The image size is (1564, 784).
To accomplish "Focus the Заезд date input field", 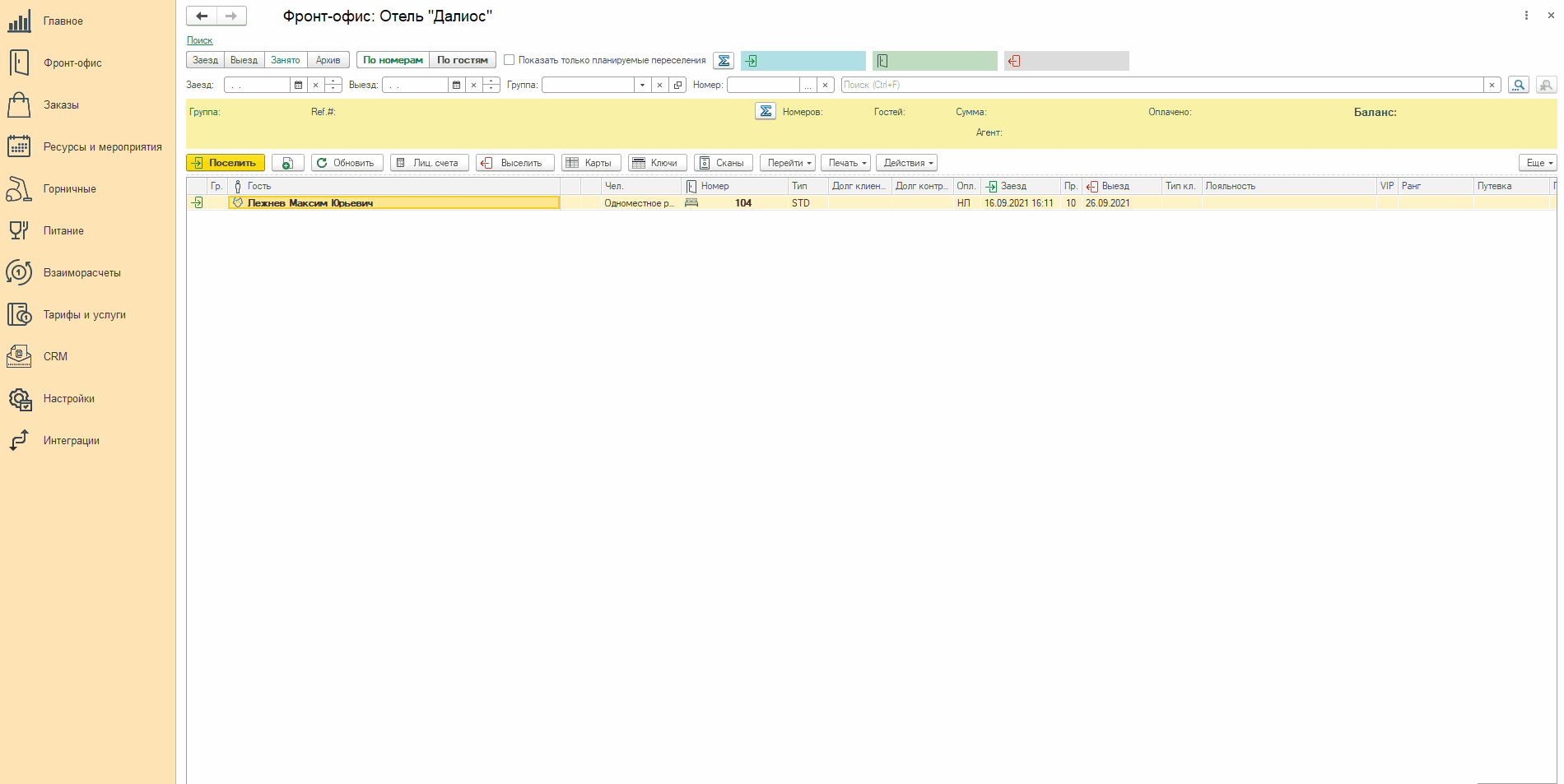I will [257, 85].
